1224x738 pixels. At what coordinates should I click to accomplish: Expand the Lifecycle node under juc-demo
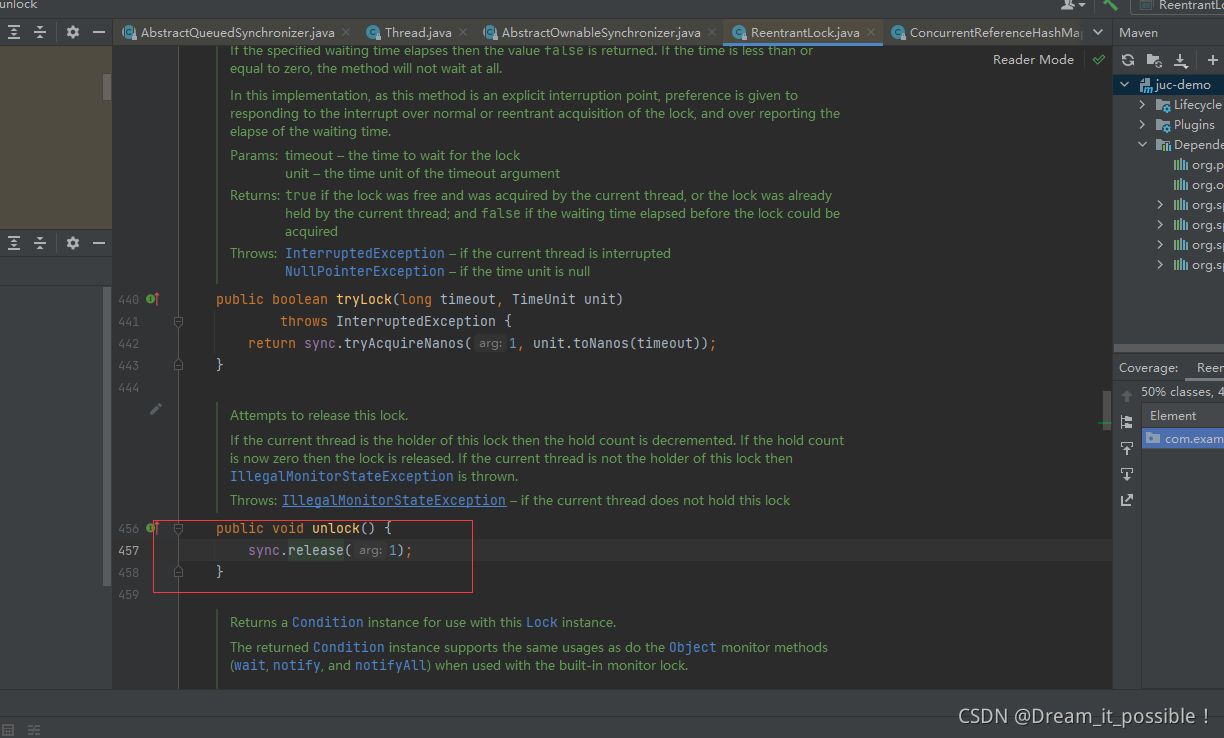coord(1143,104)
